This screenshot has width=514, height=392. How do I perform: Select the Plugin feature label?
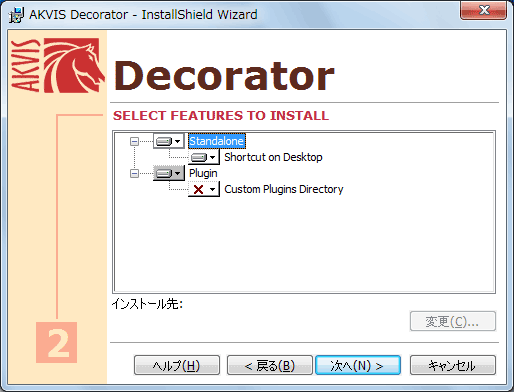click(203, 173)
